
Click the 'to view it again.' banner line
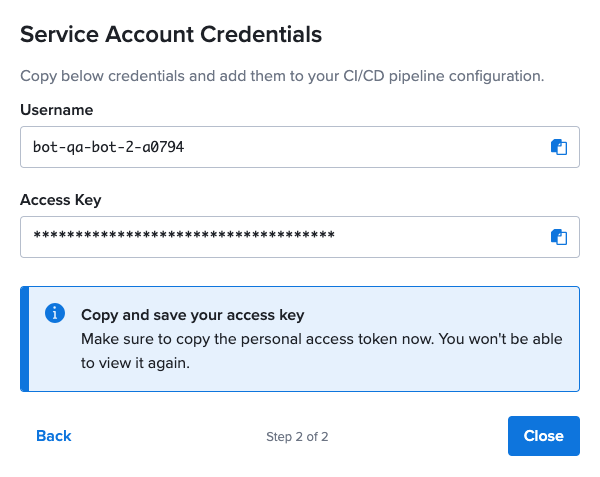point(135,364)
